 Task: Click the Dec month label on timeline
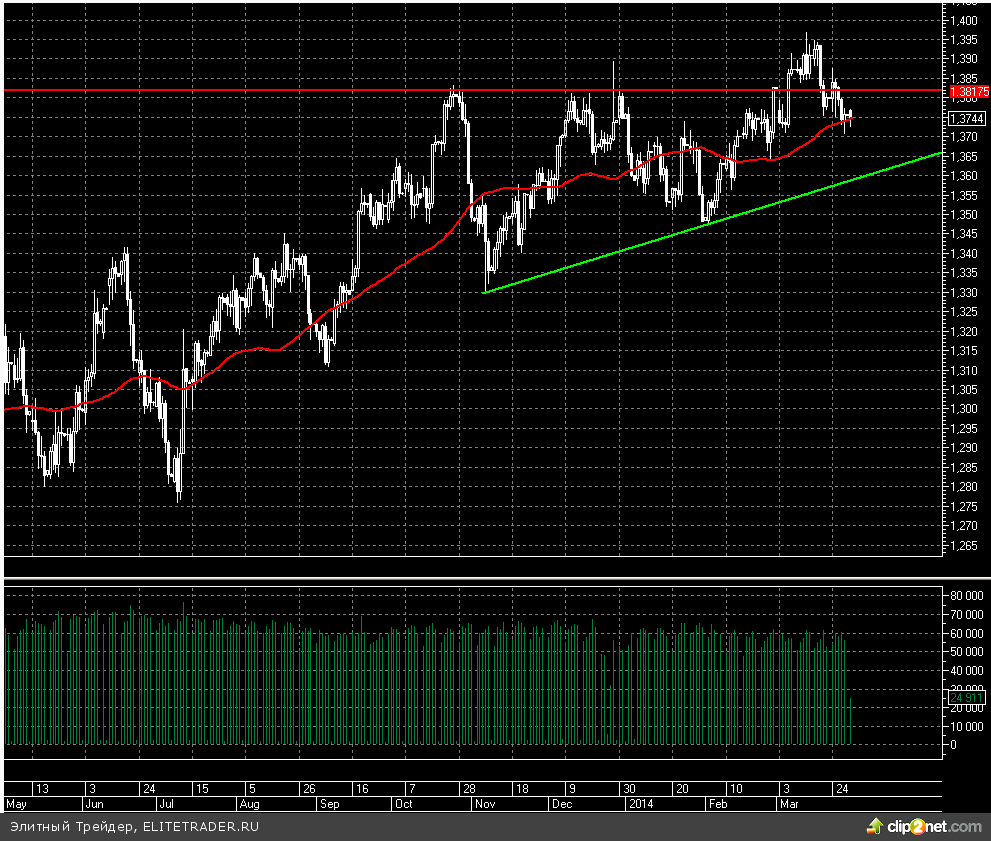coord(562,803)
